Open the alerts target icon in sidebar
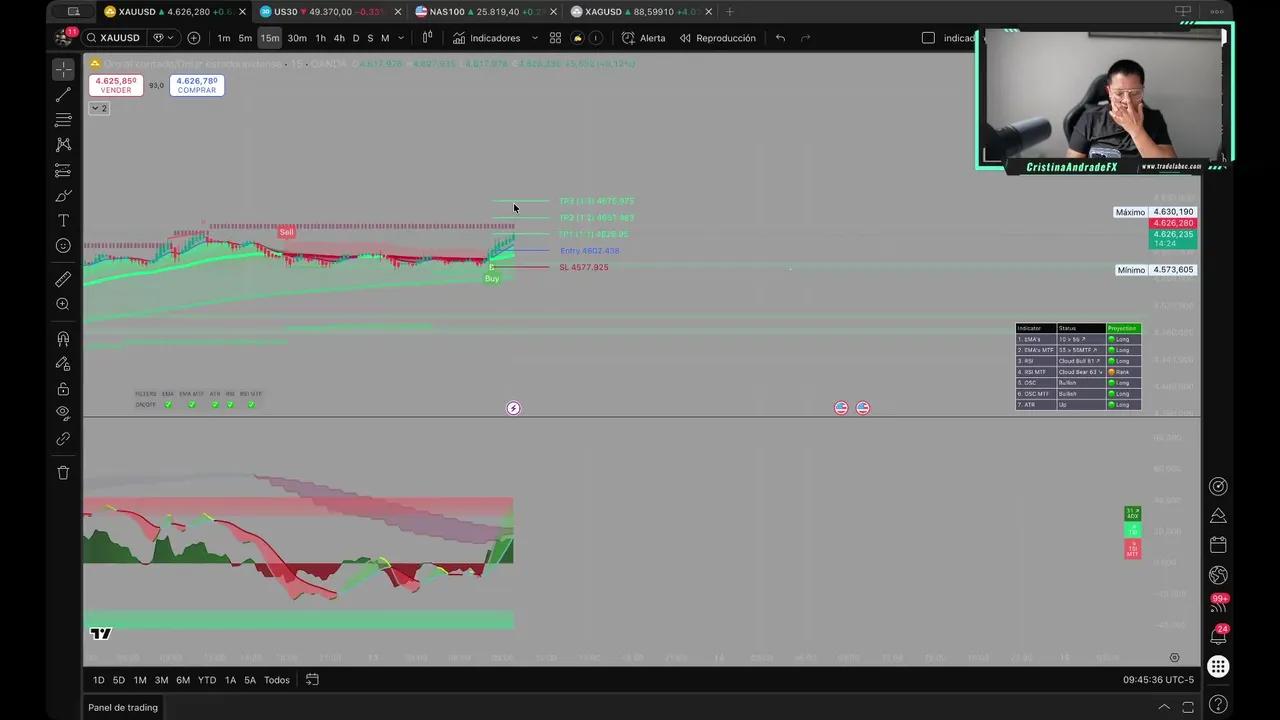Viewport: 1280px width, 720px height. (x=1218, y=486)
